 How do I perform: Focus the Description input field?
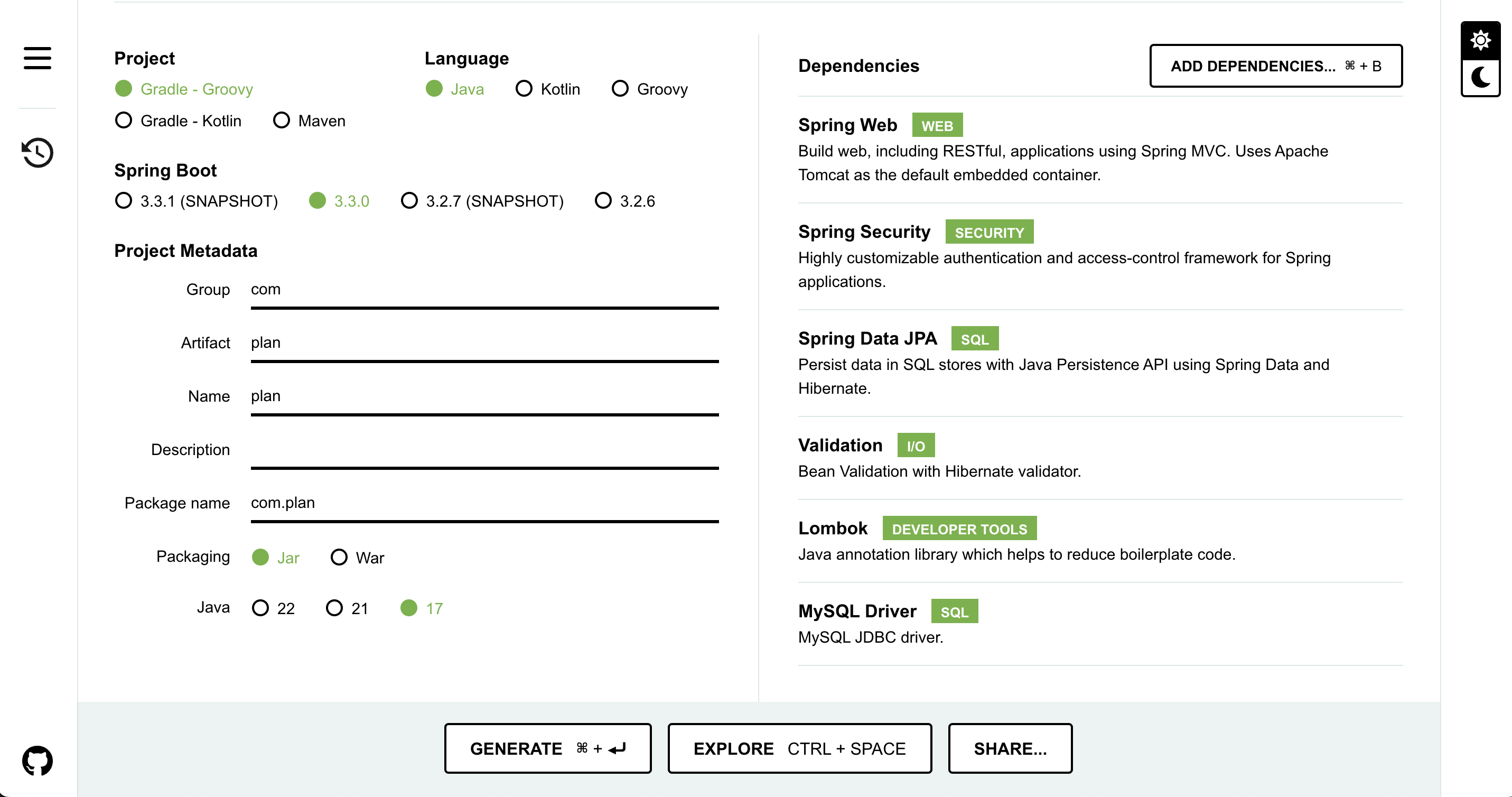[484, 450]
